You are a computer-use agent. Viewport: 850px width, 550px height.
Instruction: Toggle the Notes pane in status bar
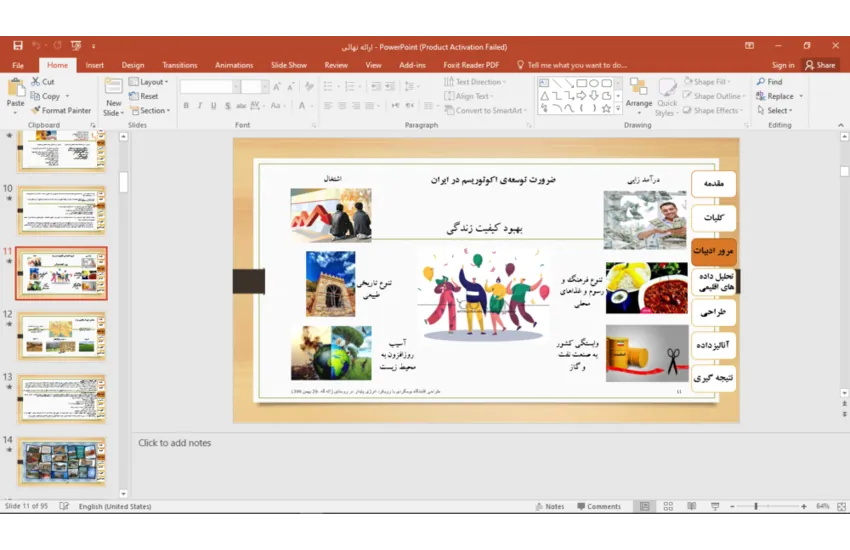coord(549,506)
